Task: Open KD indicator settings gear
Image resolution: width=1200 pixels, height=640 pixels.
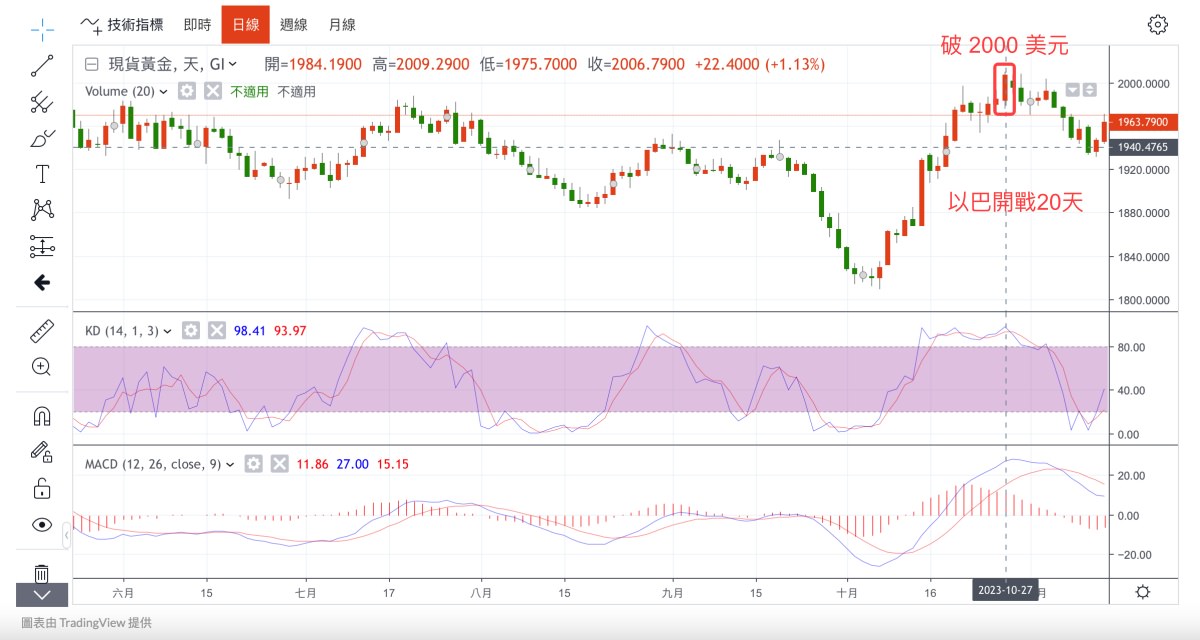Action: tap(191, 330)
